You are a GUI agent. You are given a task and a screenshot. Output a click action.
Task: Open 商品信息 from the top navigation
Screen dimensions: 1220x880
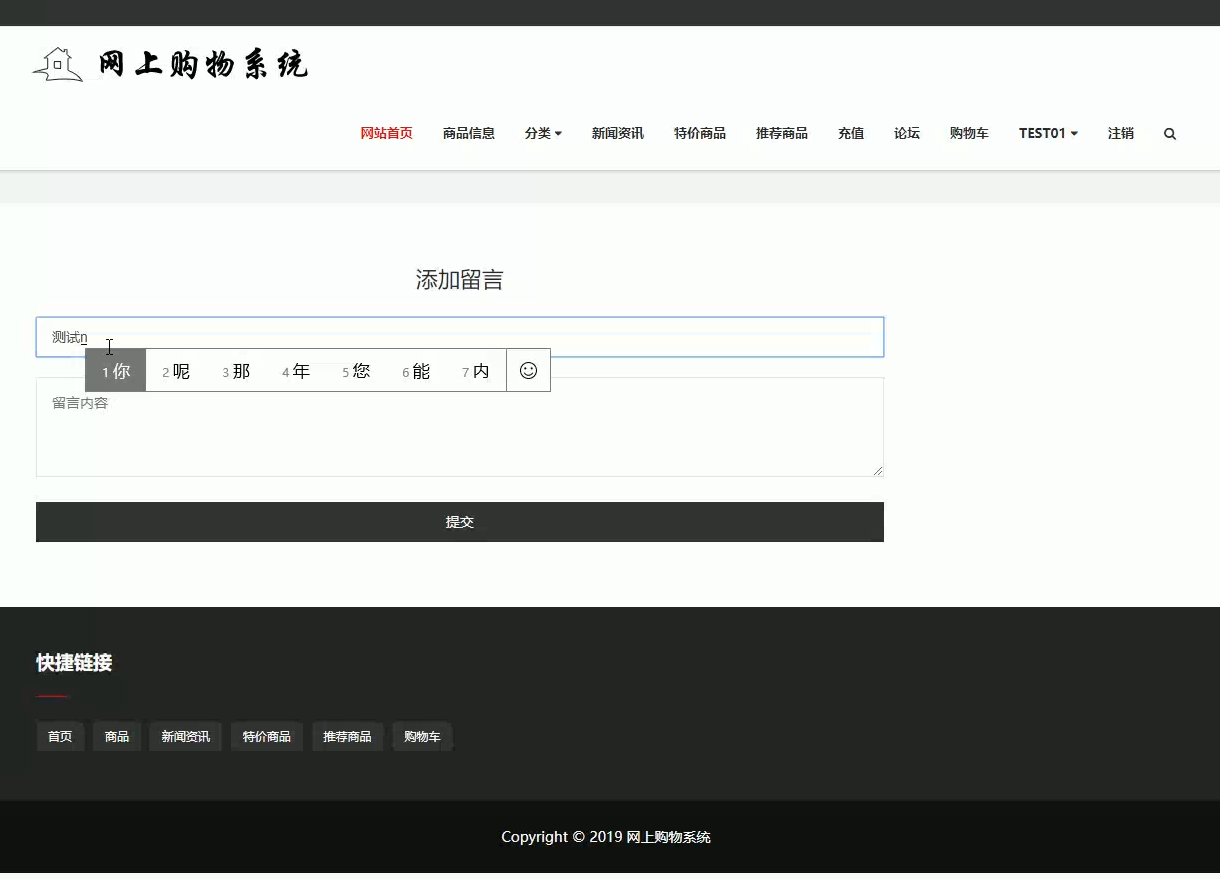click(469, 133)
